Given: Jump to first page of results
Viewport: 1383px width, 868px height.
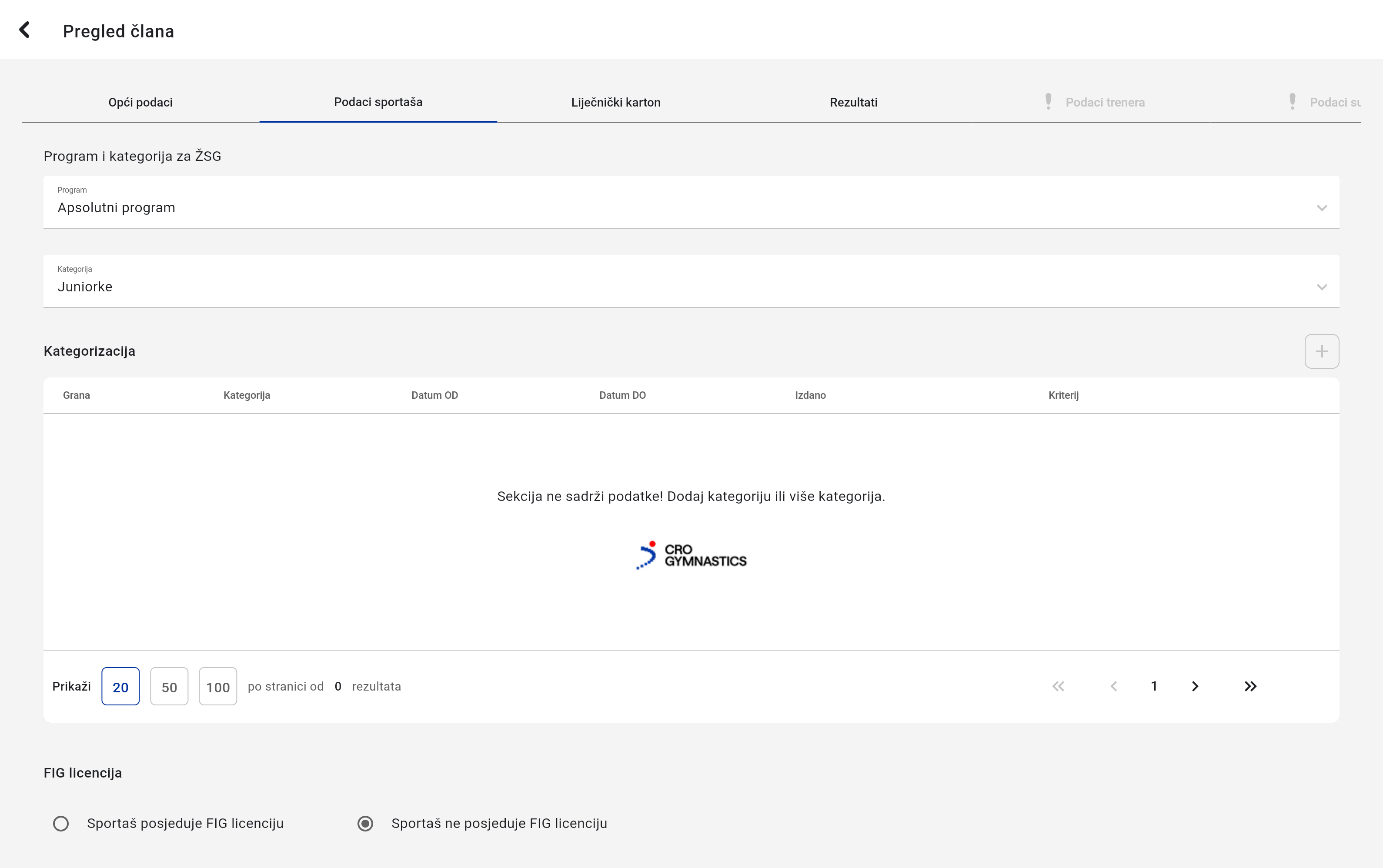Looking at the screenshot, I should point(1058,686).
